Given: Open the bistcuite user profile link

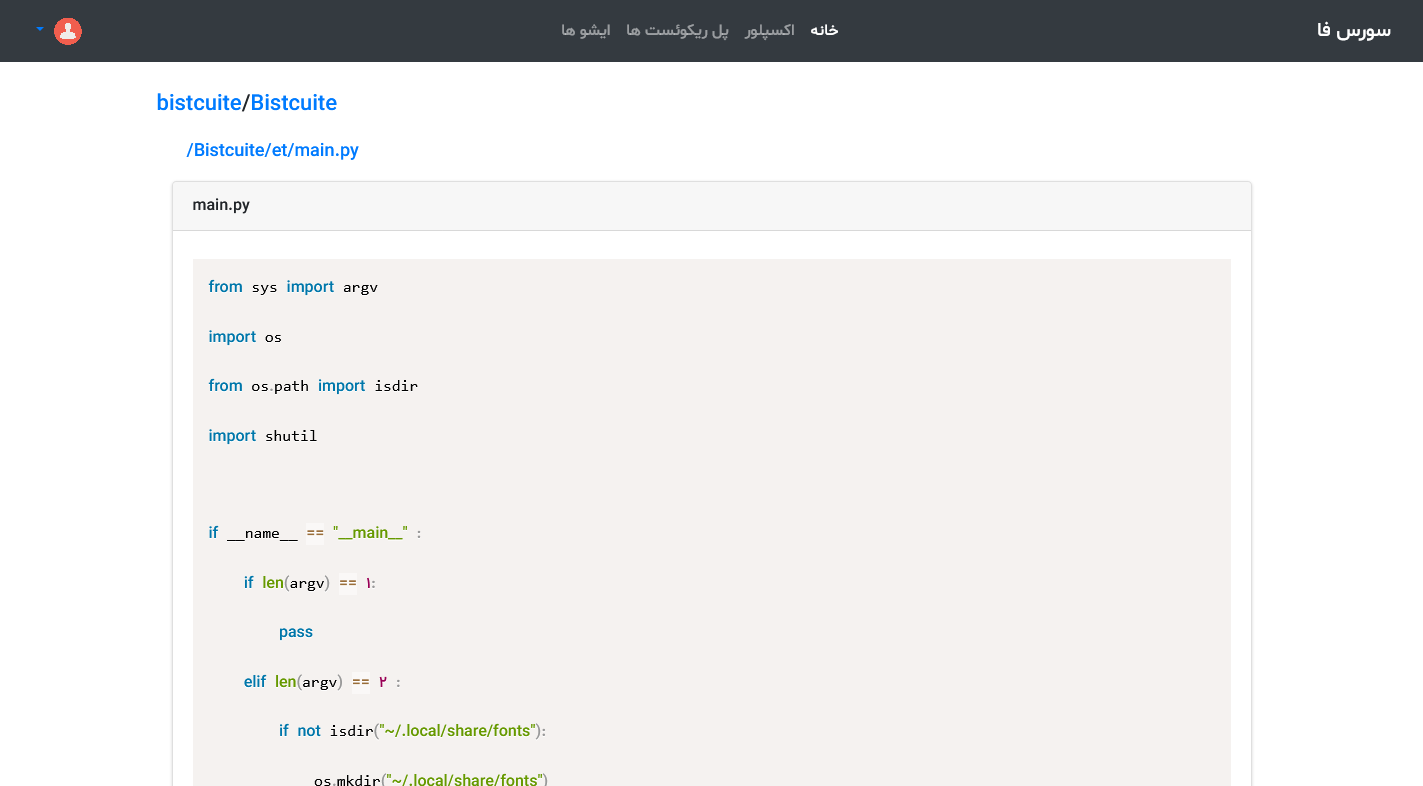Looking at the screenshot, I should (199, 103).
